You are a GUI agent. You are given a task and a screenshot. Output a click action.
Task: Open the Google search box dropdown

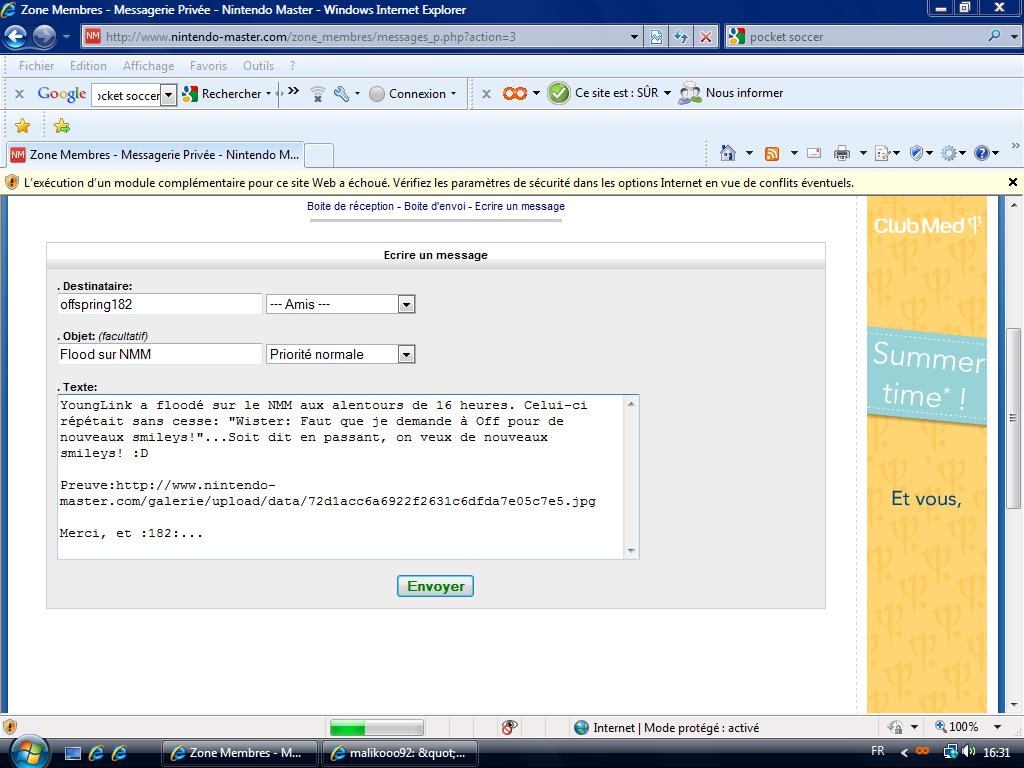tap(168, 95)
